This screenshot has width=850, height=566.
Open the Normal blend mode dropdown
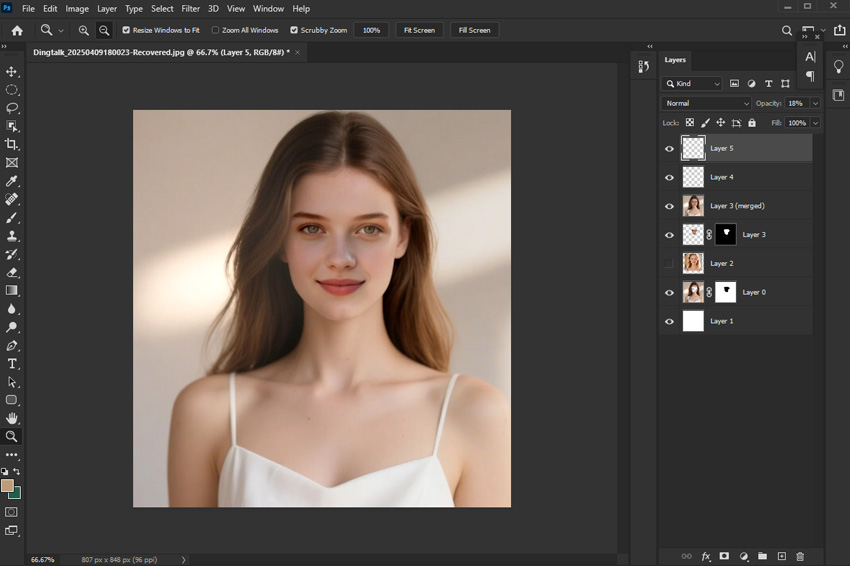706,103
